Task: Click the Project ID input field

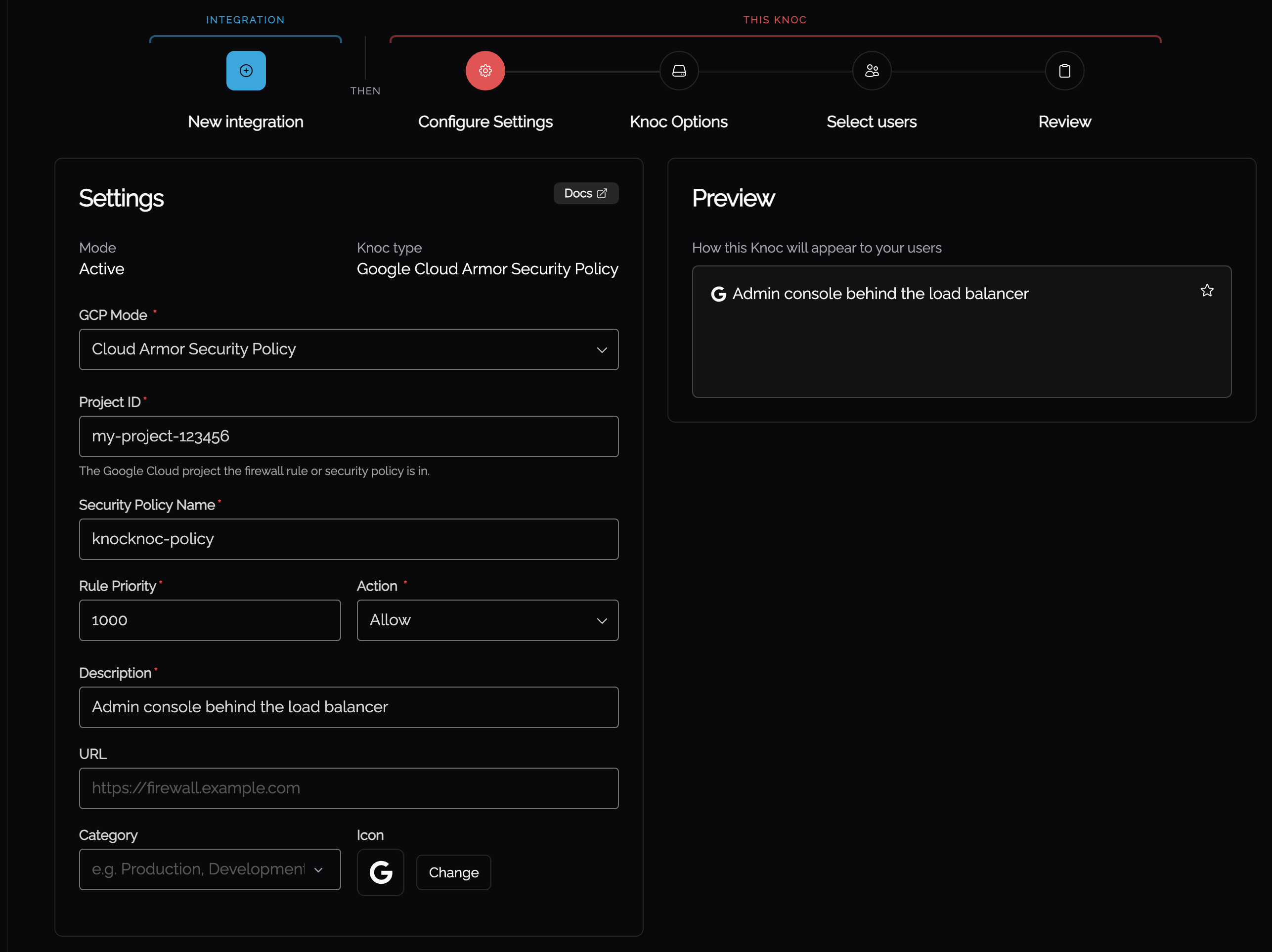Action: 349,436
